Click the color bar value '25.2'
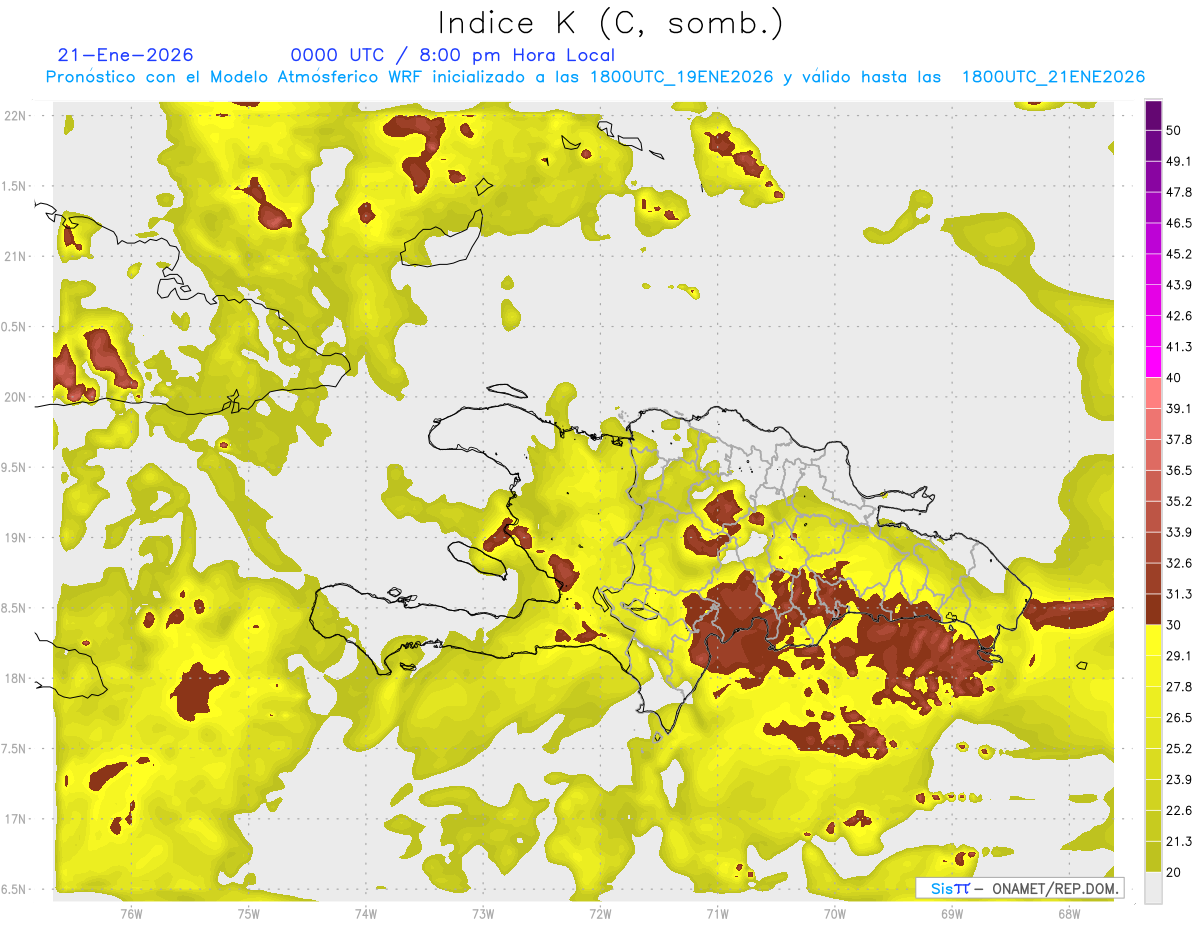The image size is (1200, 927). point(1178,749)
